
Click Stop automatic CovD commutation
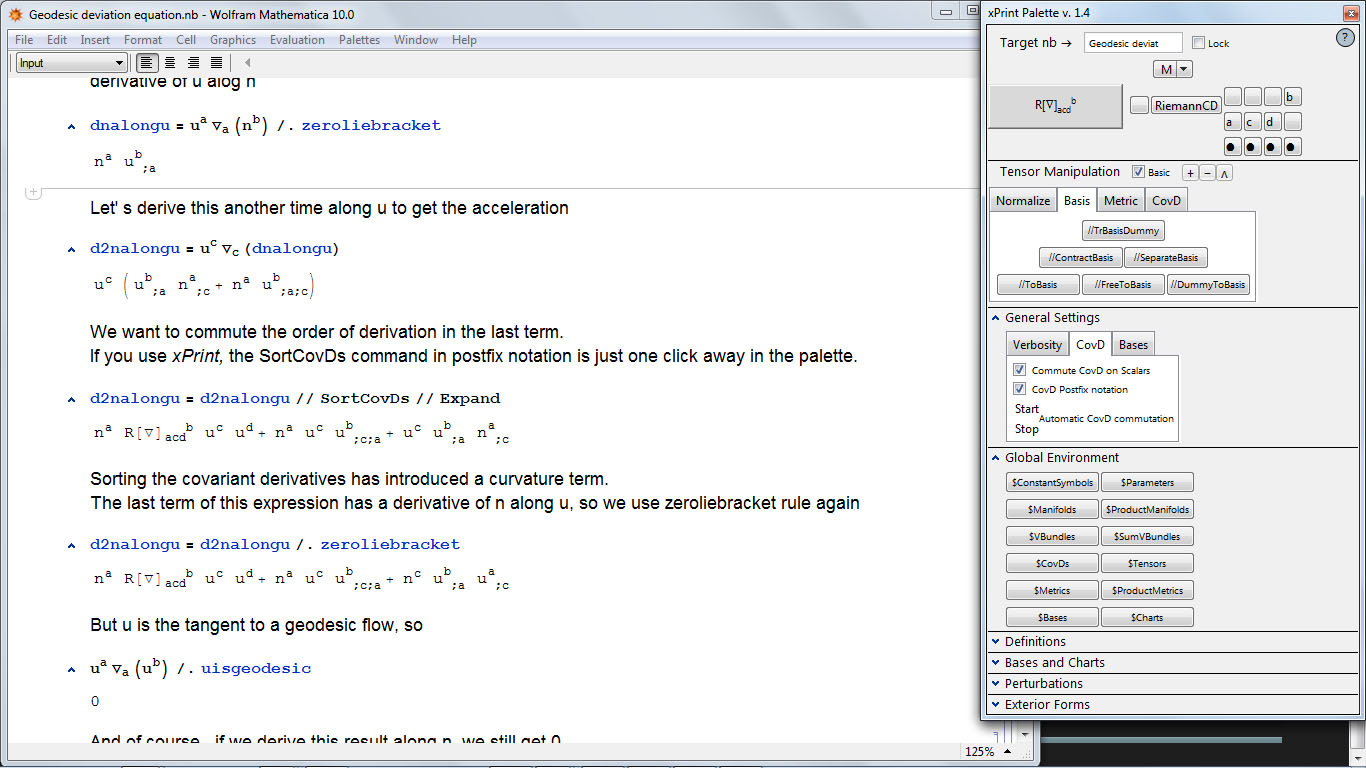1026,429
